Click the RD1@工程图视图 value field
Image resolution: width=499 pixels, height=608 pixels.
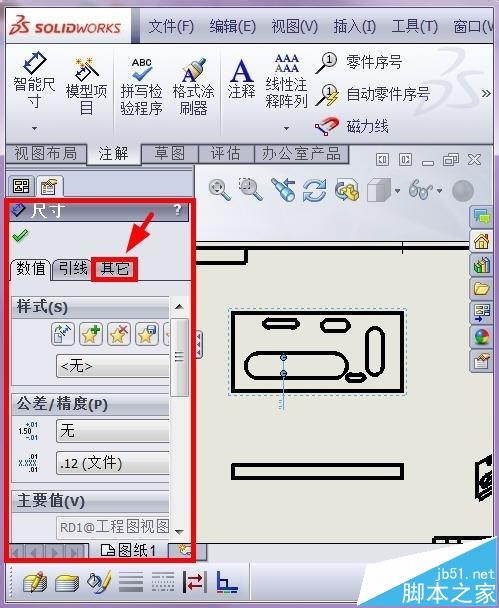[x=113, y=527]
